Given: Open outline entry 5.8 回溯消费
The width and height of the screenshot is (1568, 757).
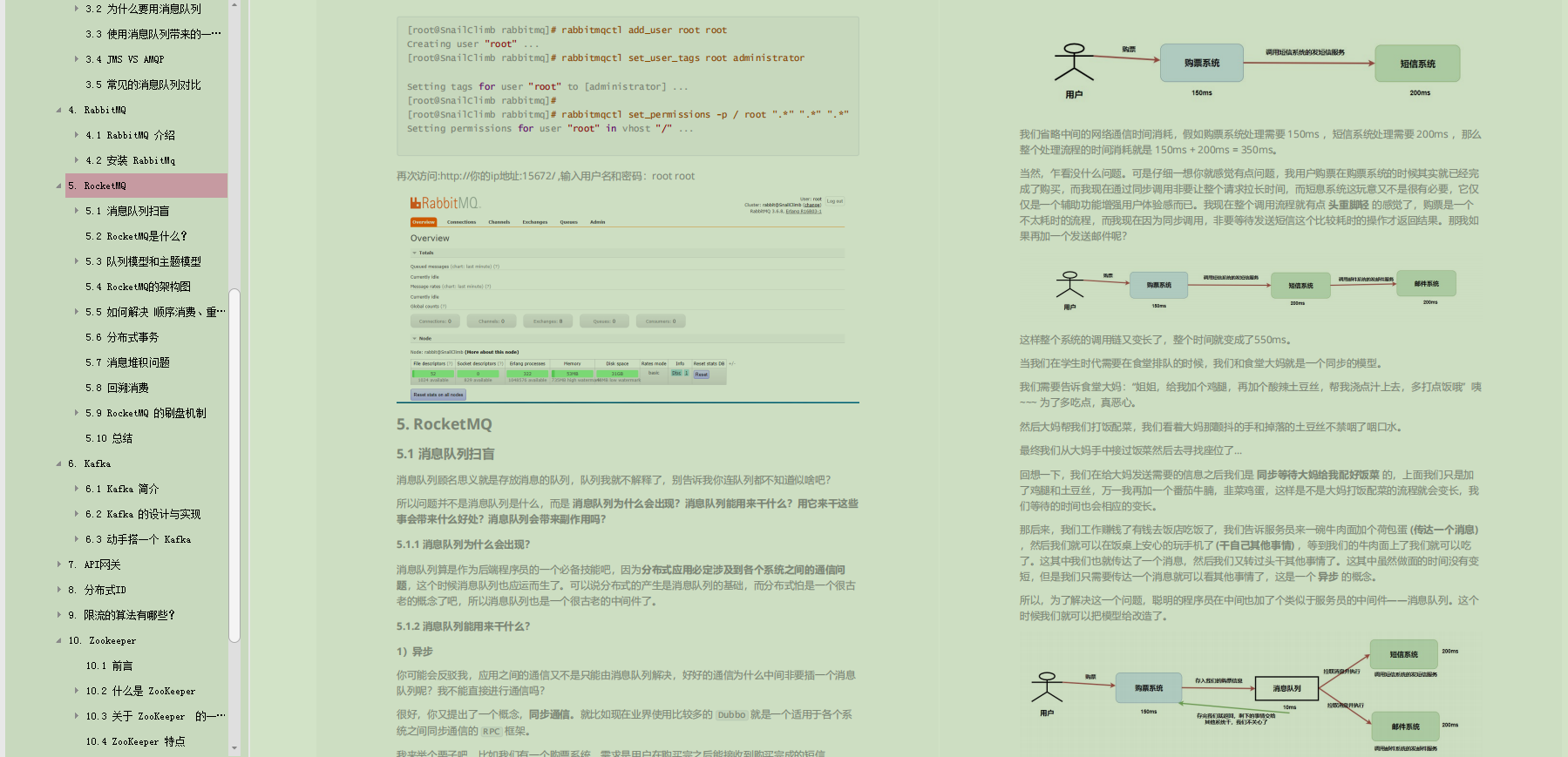Looking at the screenshot, I should [x=117, y=388].
